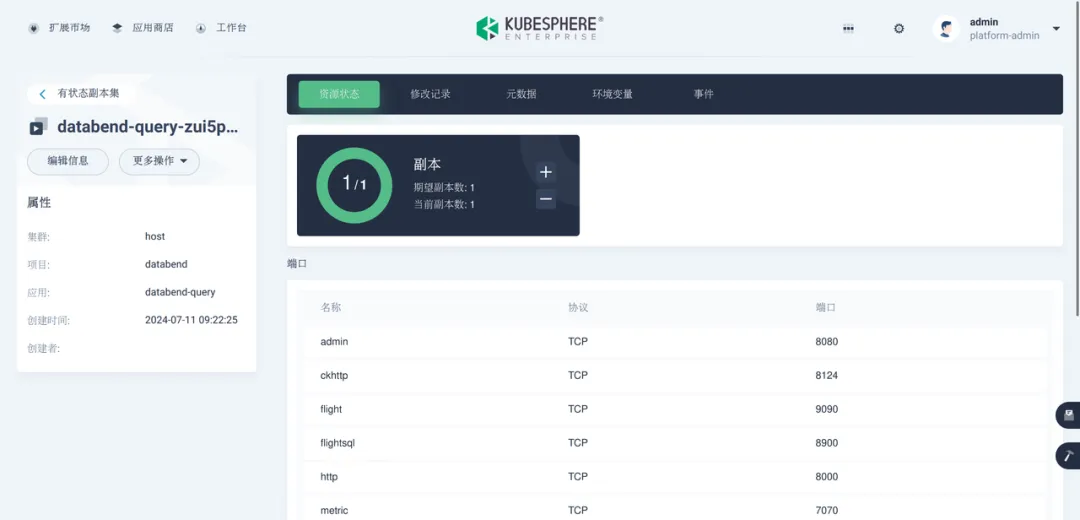Go back via the 有状态副本集 chevron
Screen dimensions: 1080x520
[43, 94]
